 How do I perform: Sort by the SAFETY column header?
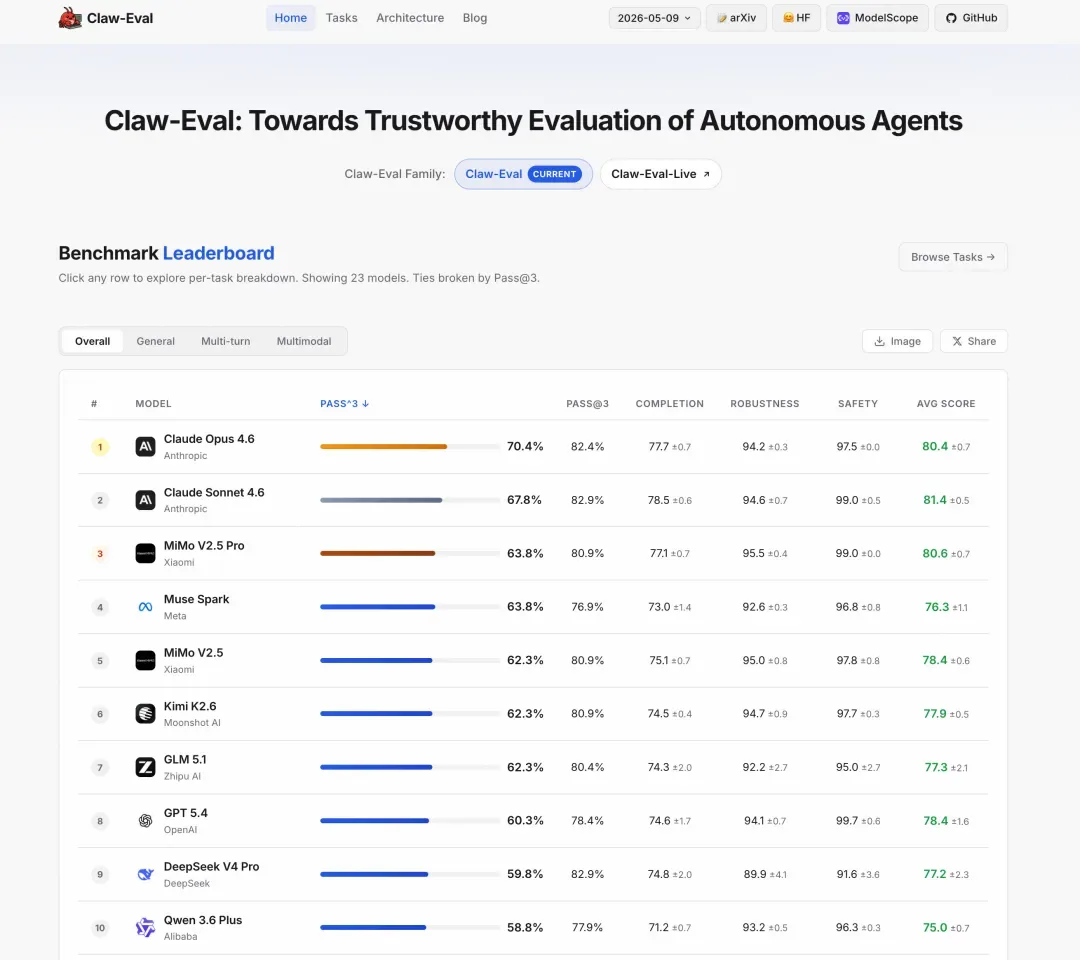[x=858, y=404]
